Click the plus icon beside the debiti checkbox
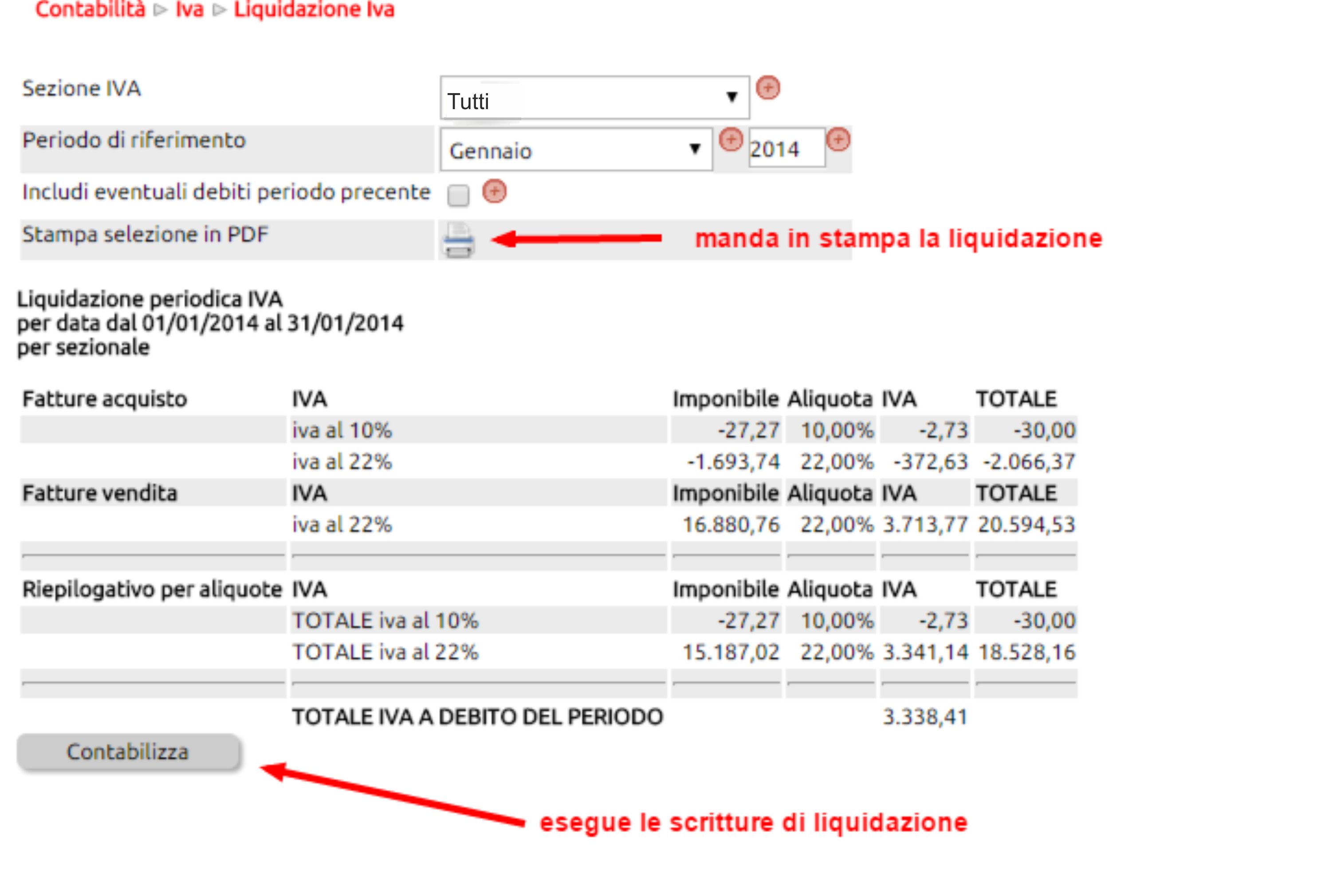This screenshot has height=896, width=1329. [x=494, y=192]
